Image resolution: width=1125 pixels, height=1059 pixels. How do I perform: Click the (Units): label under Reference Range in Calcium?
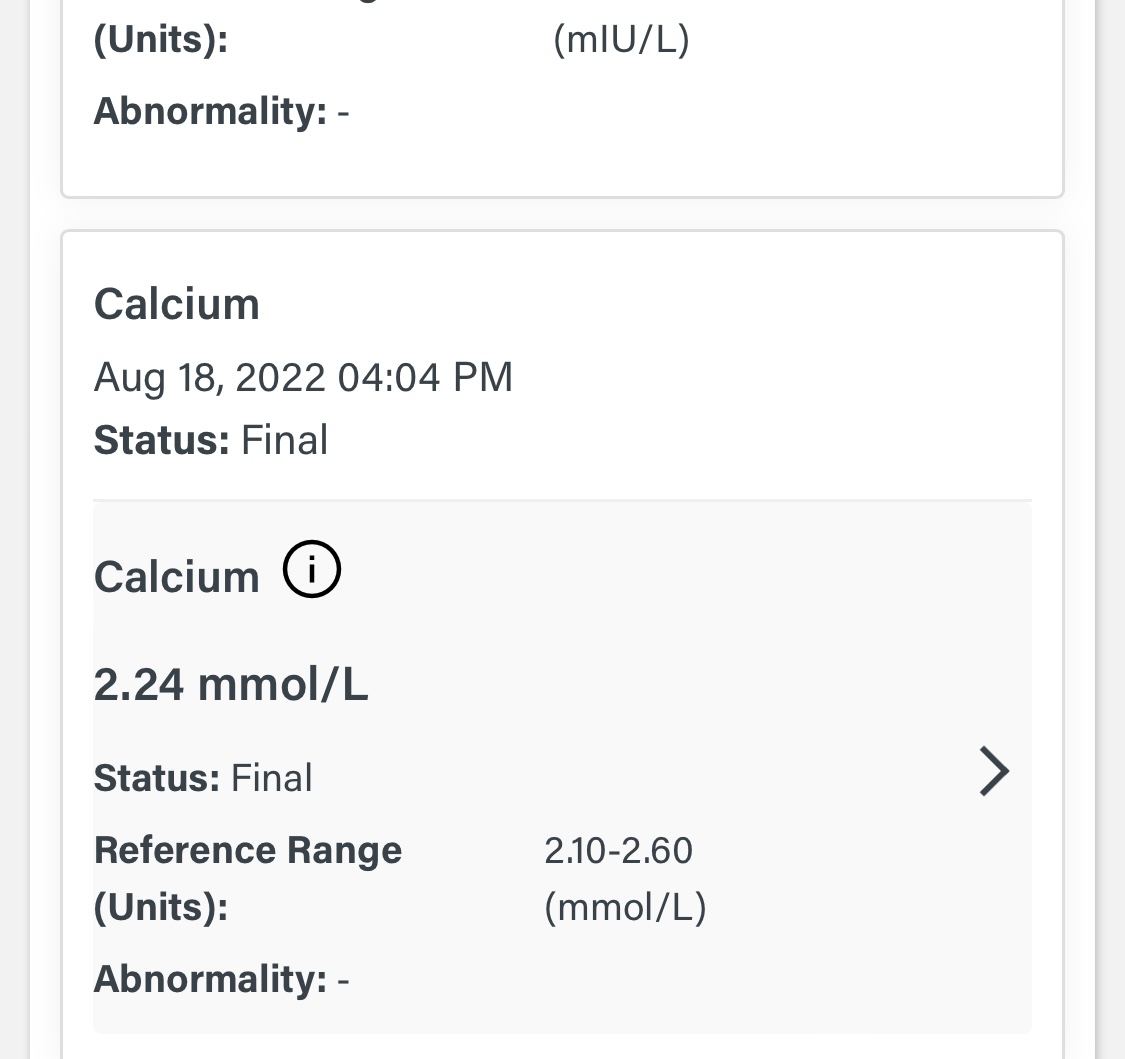[x=161, y=907]
